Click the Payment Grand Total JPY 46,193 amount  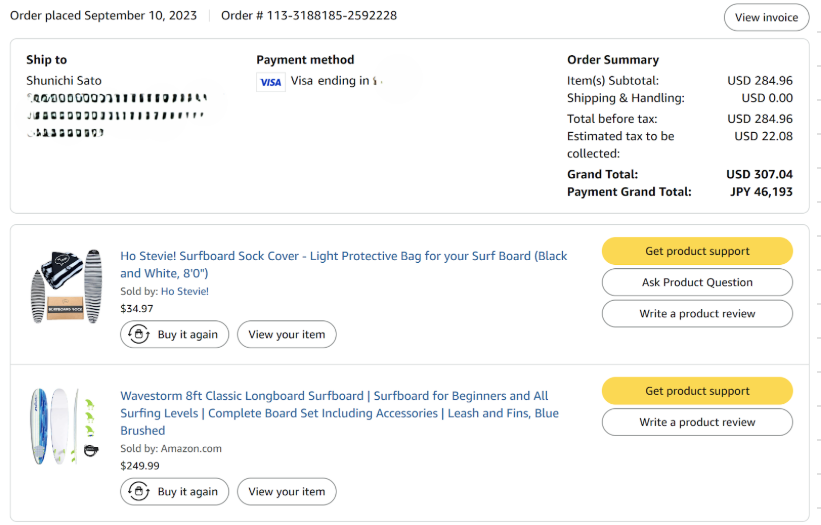click(x=761, y=192)
